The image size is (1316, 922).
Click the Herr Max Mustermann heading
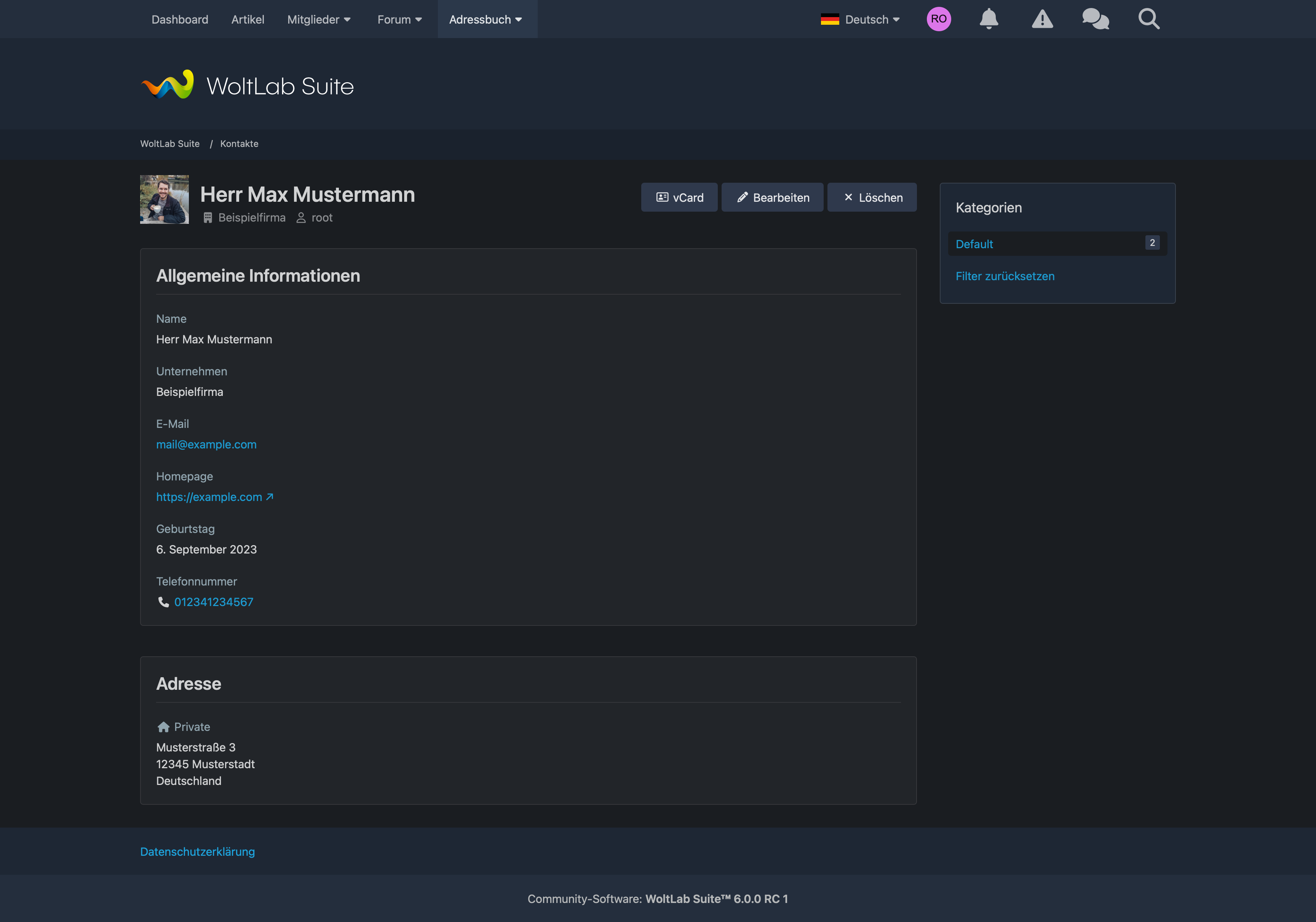pos(308,194)
